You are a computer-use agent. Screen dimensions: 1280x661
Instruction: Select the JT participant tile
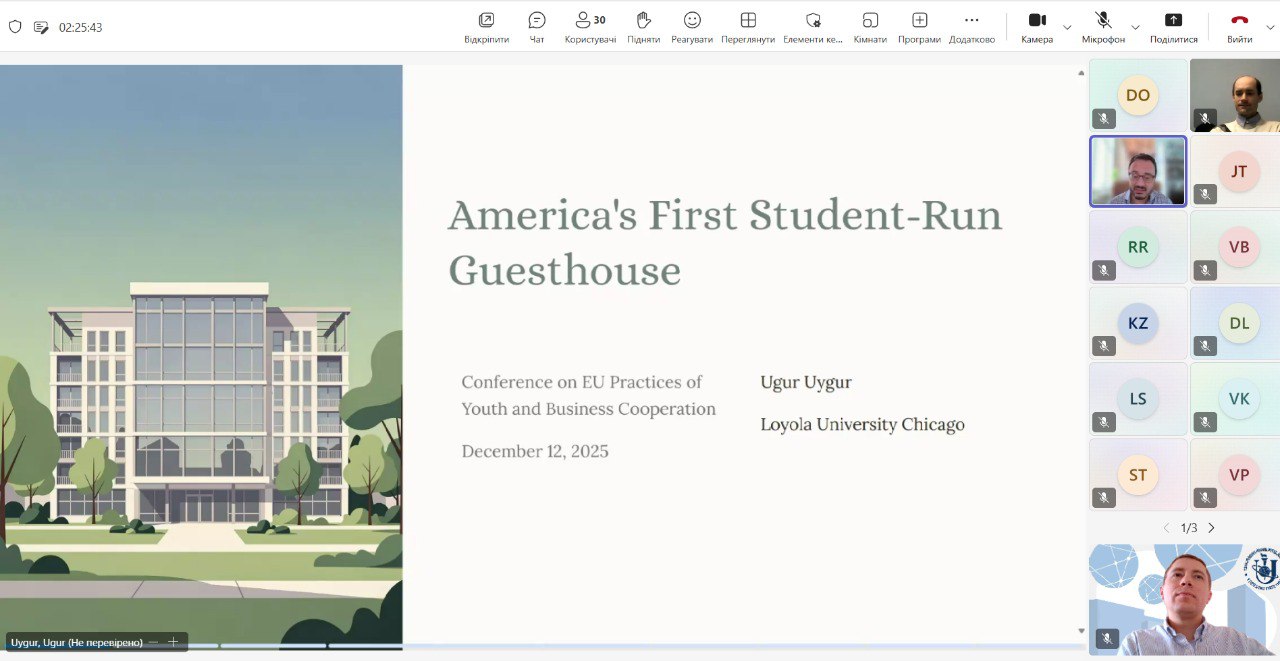1238,171
